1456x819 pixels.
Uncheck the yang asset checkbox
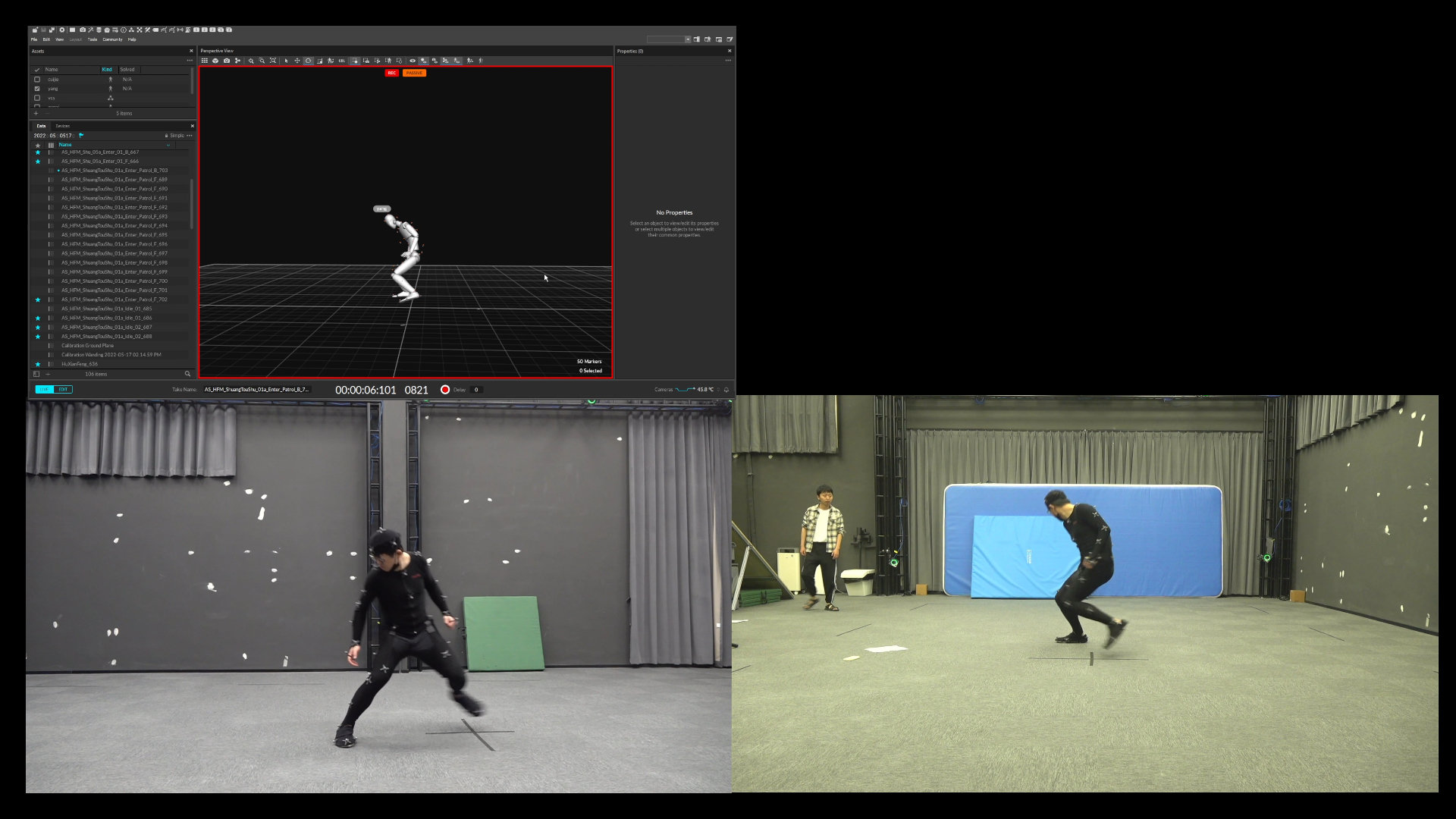pyautogui.click(x=37, y=89)
